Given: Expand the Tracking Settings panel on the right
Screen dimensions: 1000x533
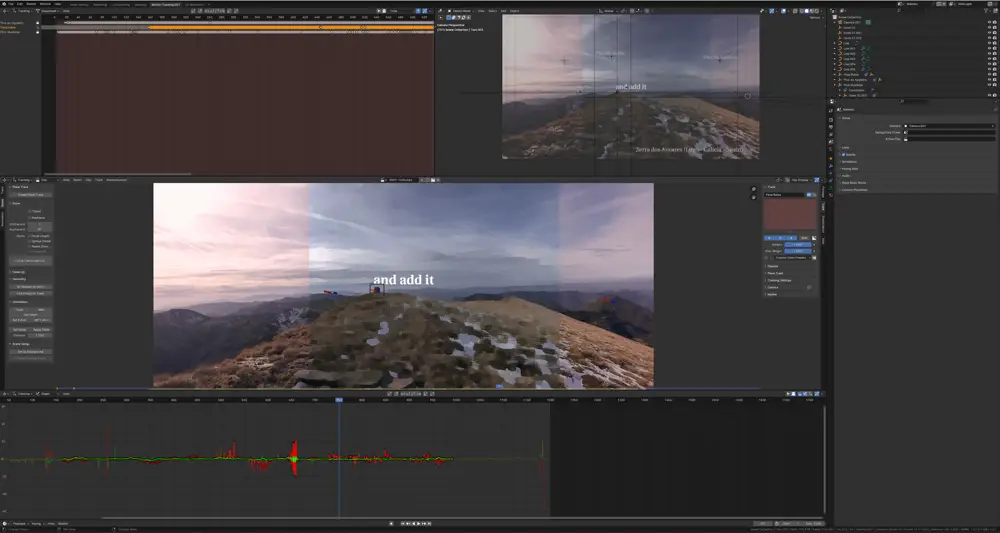Looking at the screenshot, I should (779, 281).
